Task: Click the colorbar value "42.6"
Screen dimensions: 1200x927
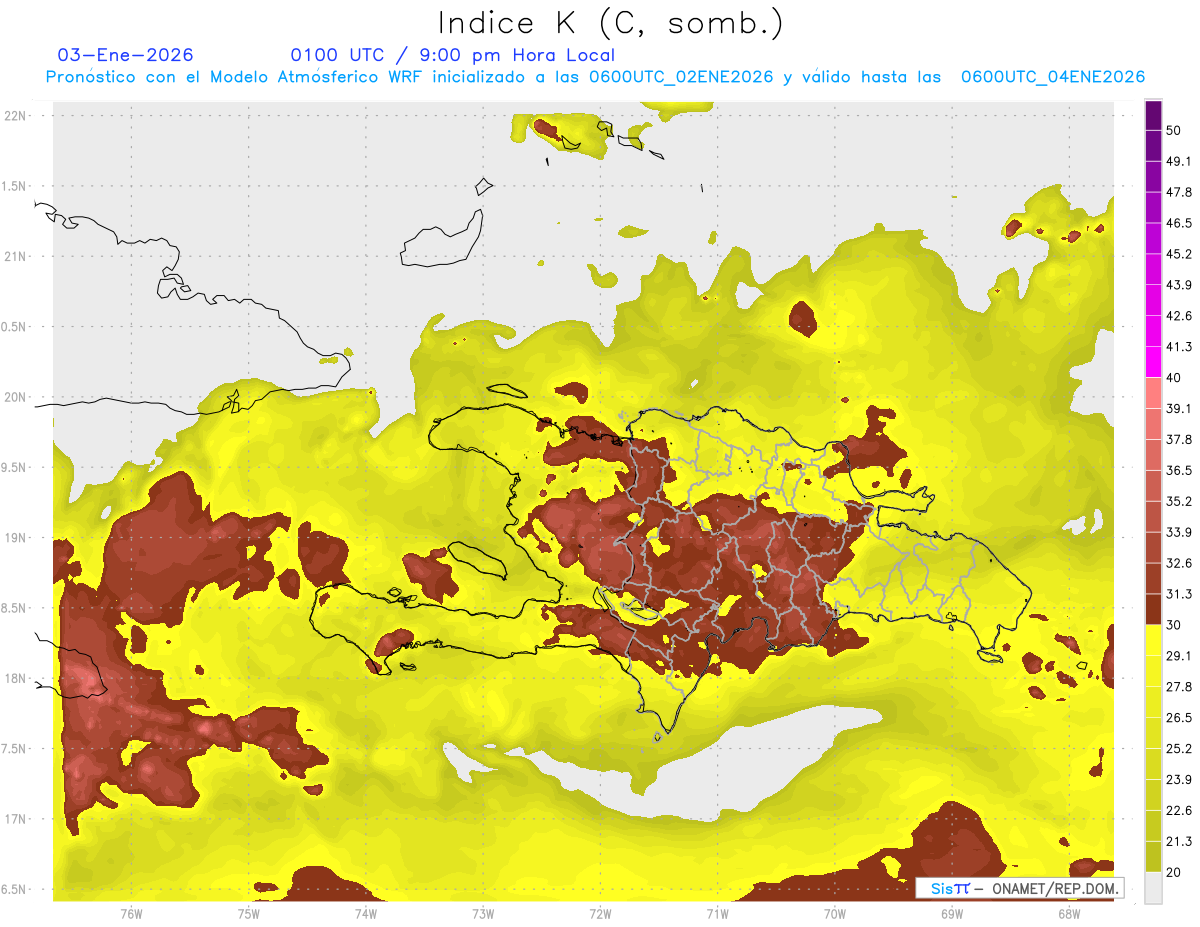Action: click(x=1179, y=316)
